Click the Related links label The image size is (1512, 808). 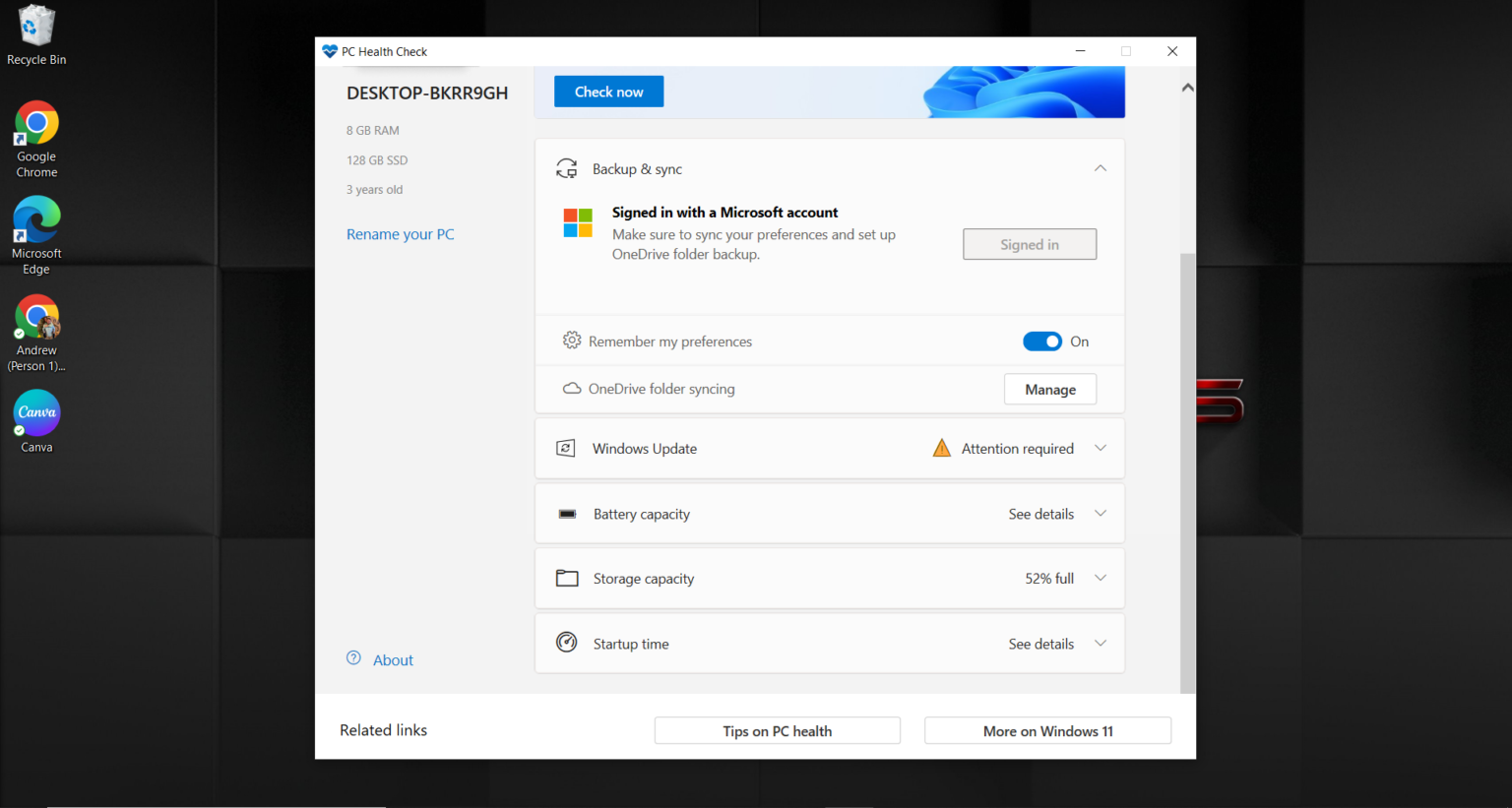click(384, 730)
